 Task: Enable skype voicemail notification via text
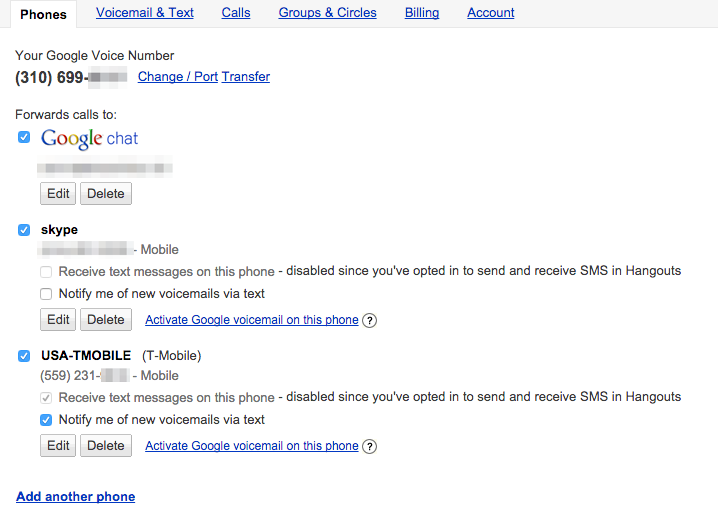[46, 294]
